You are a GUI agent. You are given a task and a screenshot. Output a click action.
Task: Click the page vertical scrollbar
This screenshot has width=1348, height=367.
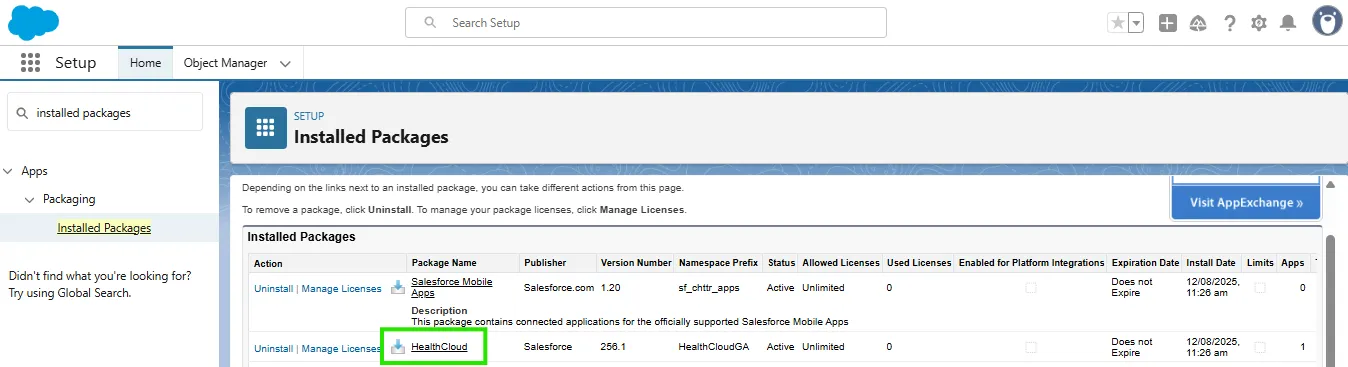(1330, 300)
